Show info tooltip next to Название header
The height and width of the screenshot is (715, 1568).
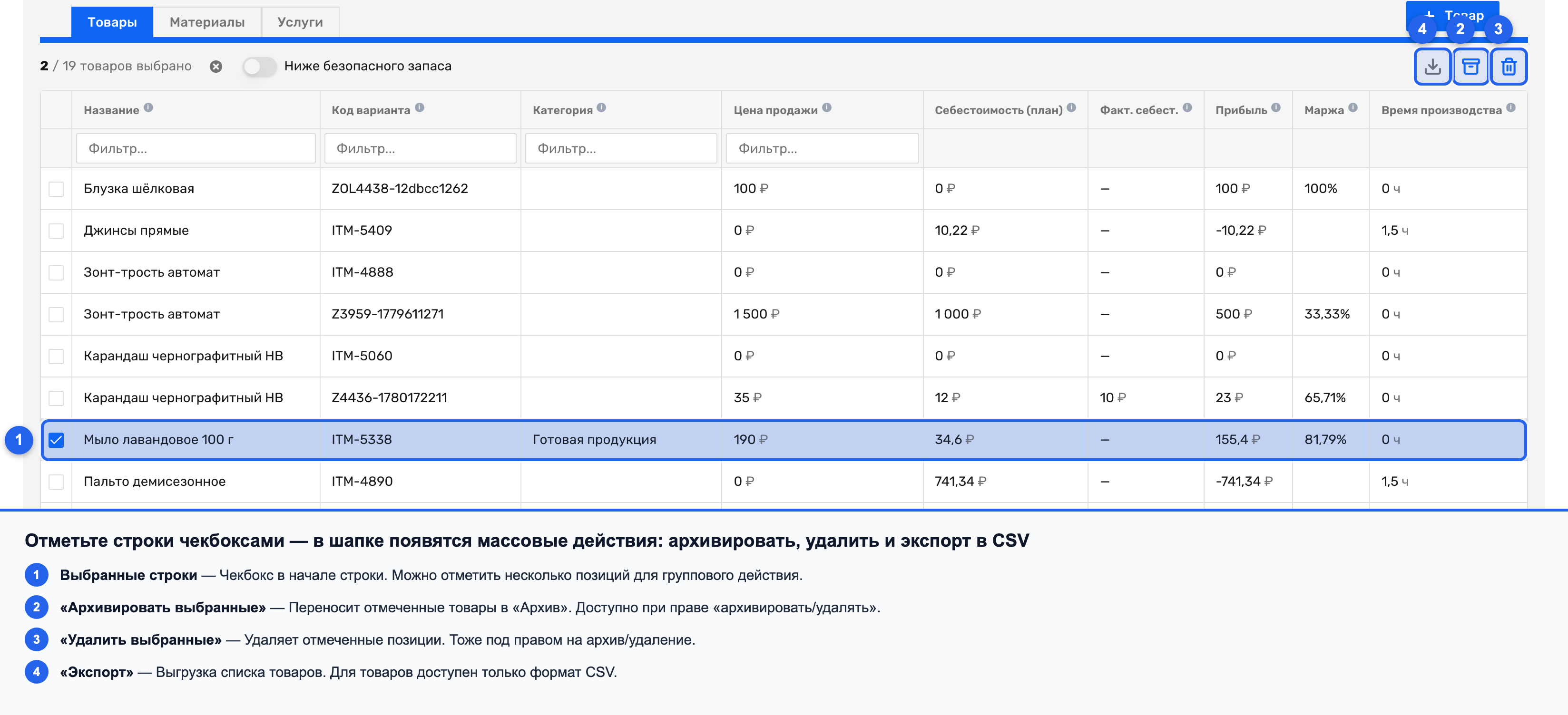pyautogui.click(x=148, y=108)
